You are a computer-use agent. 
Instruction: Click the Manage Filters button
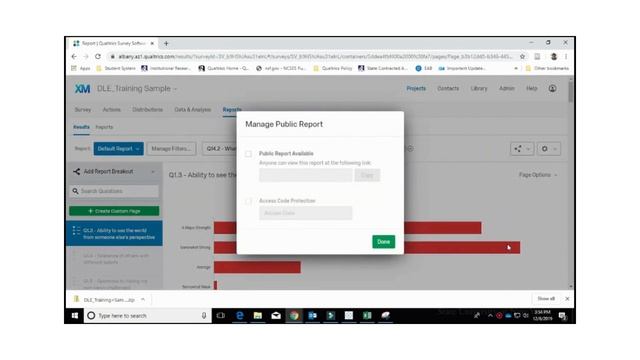pos(171,149)
